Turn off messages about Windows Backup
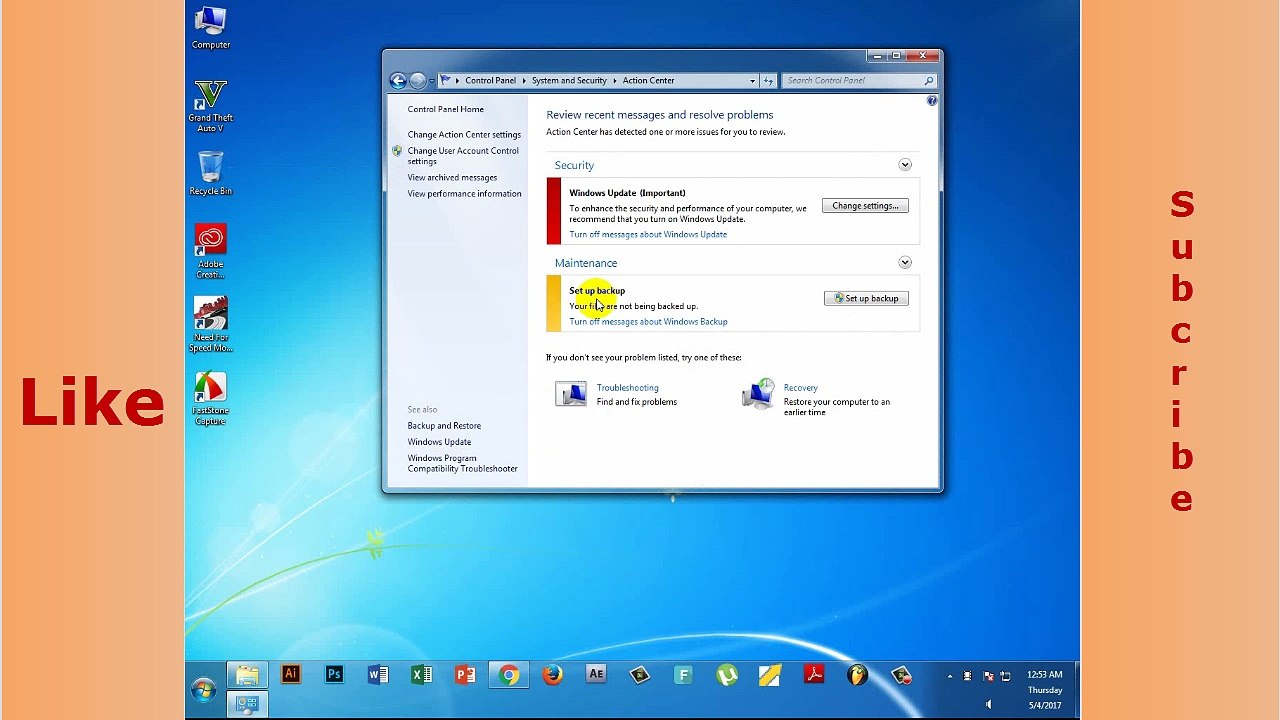 pos(648,322)
